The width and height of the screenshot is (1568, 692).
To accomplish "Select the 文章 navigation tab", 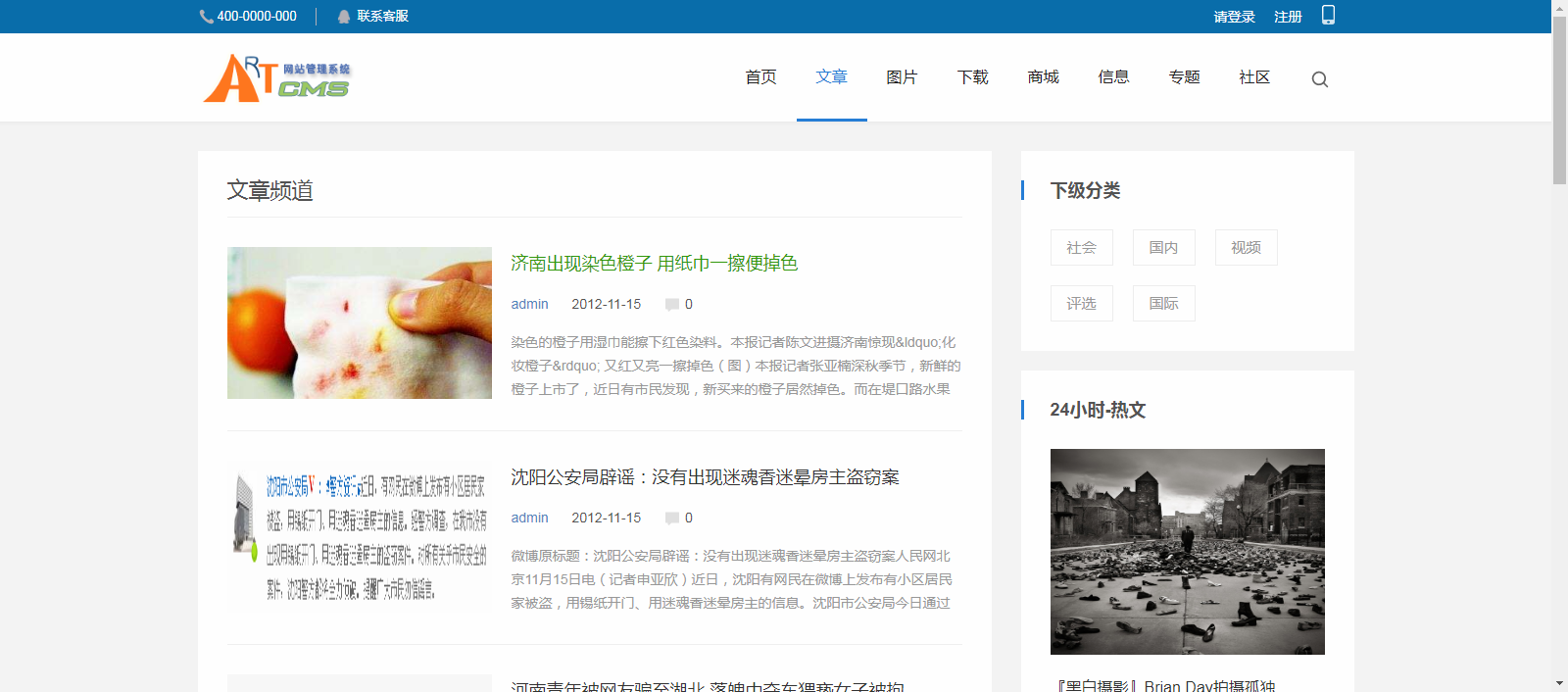I will point(832,77).
